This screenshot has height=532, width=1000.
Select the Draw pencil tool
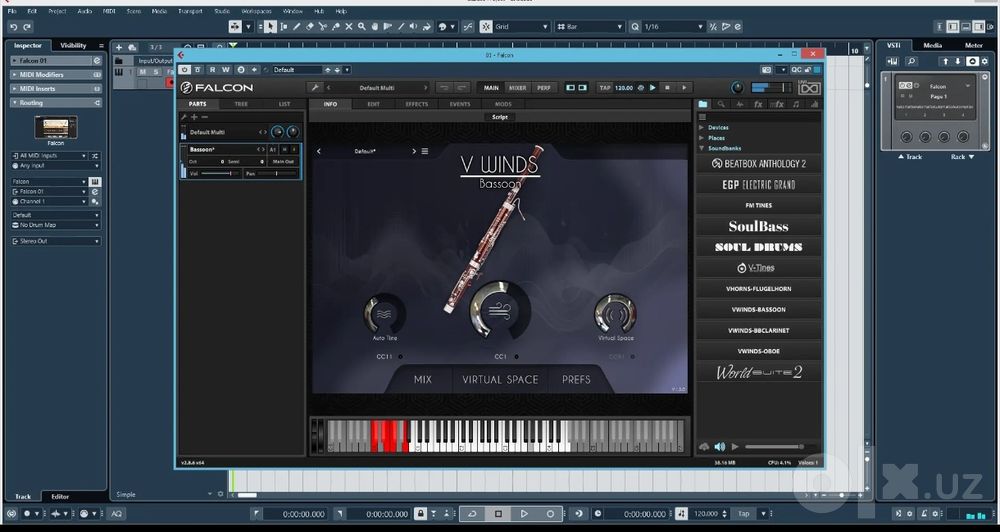[297, 27]
